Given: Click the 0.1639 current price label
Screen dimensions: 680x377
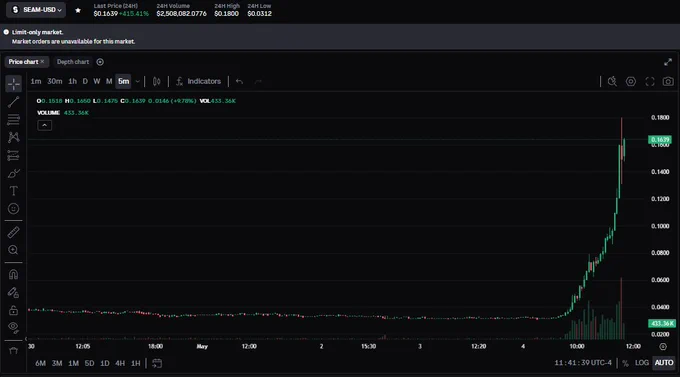Looking at the screenshot, I should pyautogui.click(x=660, y=140).
